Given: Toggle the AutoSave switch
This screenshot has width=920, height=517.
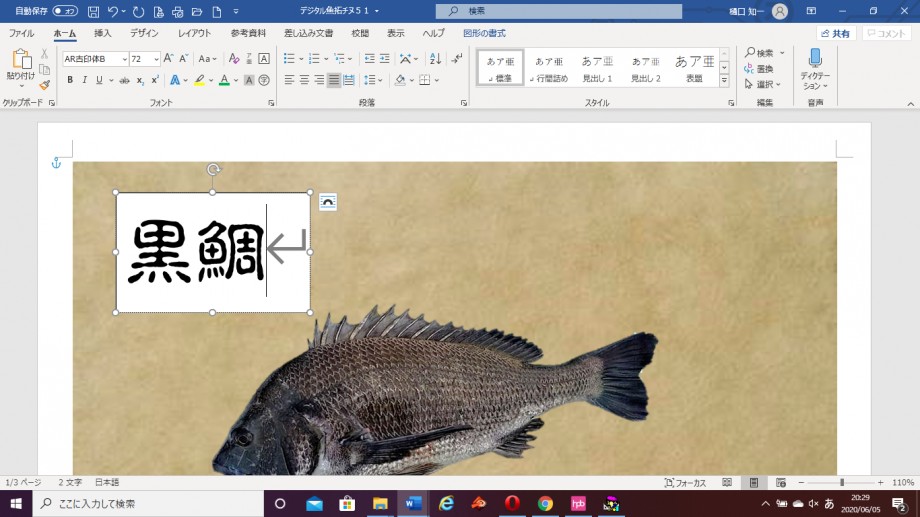Looking at the screenshot, I should (65, 11).
